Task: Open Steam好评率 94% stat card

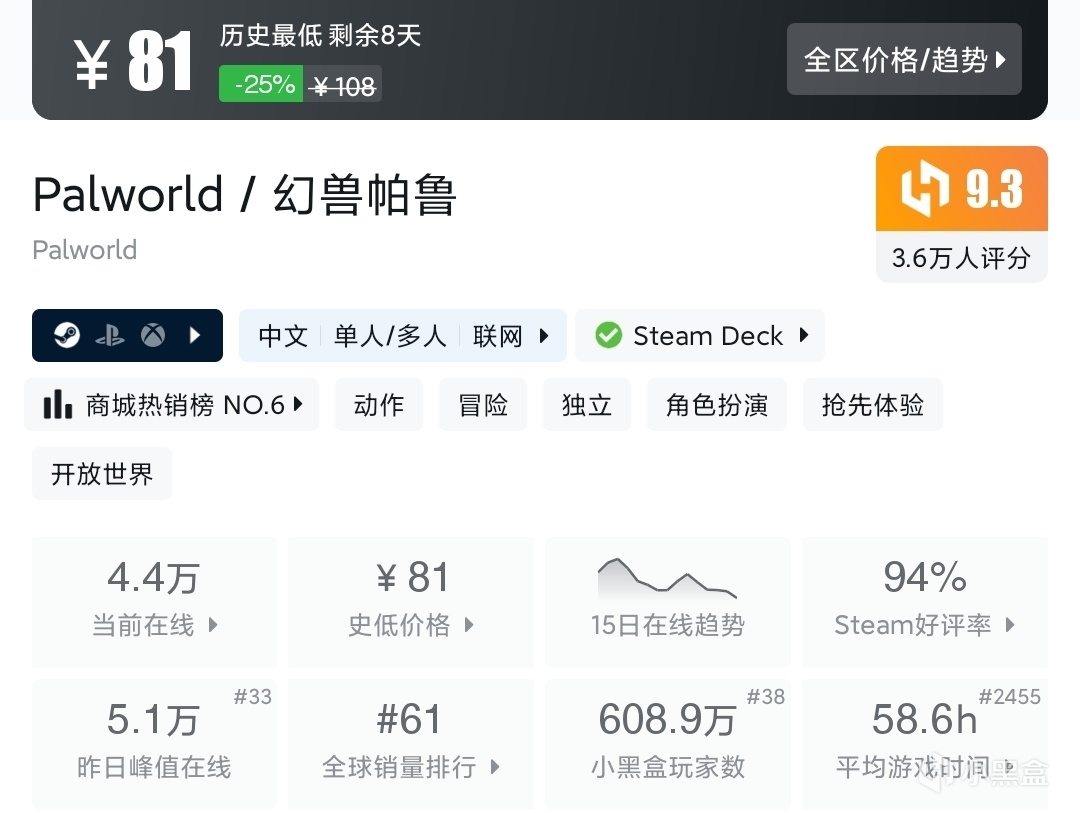Action: point(924,602)
